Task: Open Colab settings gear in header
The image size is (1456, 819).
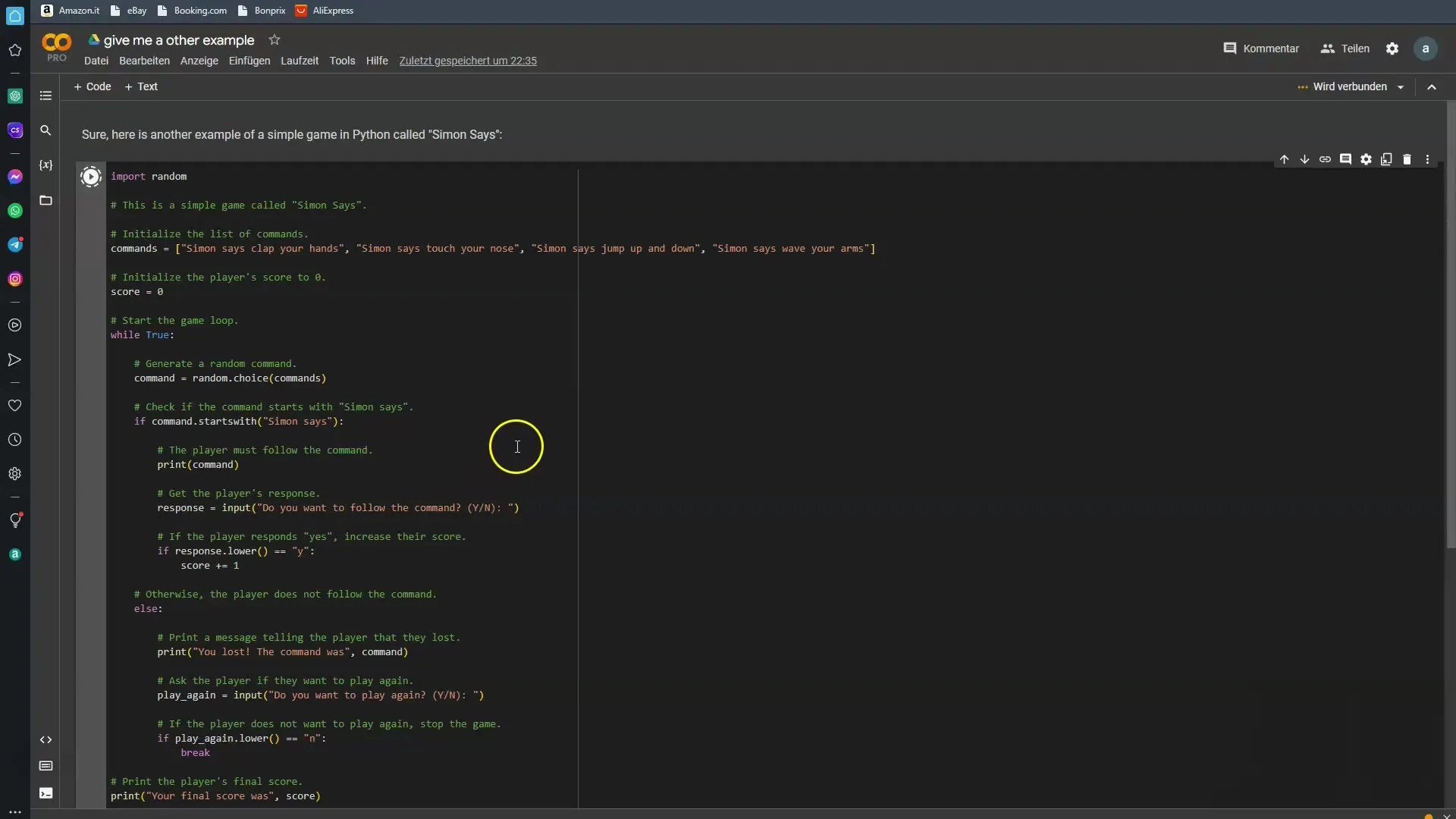Action: (x=1392, y=49)
